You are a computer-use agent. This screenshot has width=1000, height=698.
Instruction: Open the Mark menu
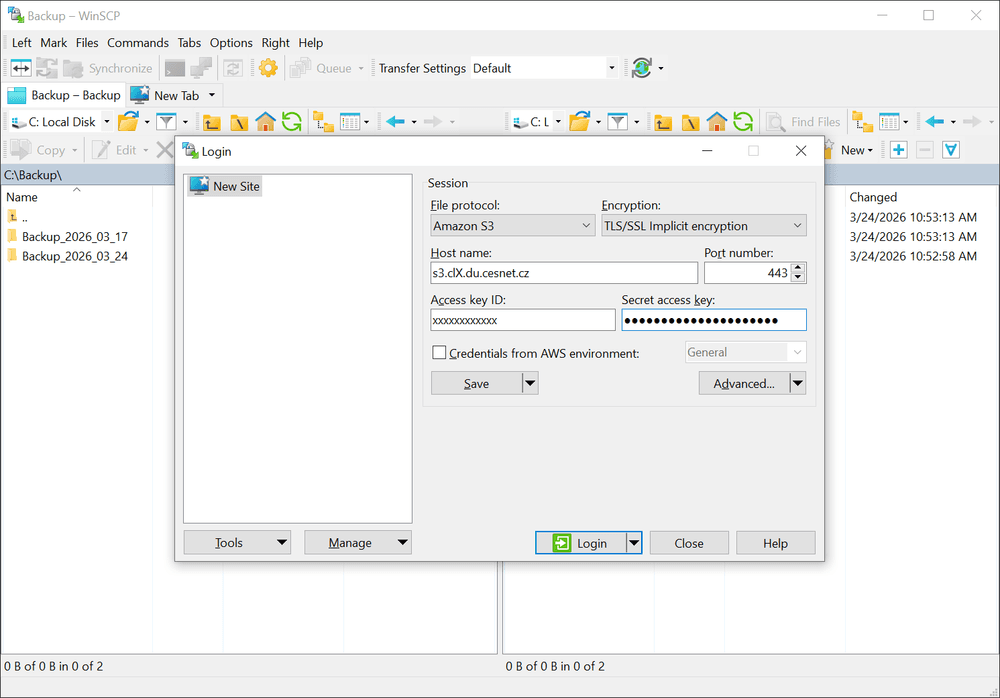54,43
